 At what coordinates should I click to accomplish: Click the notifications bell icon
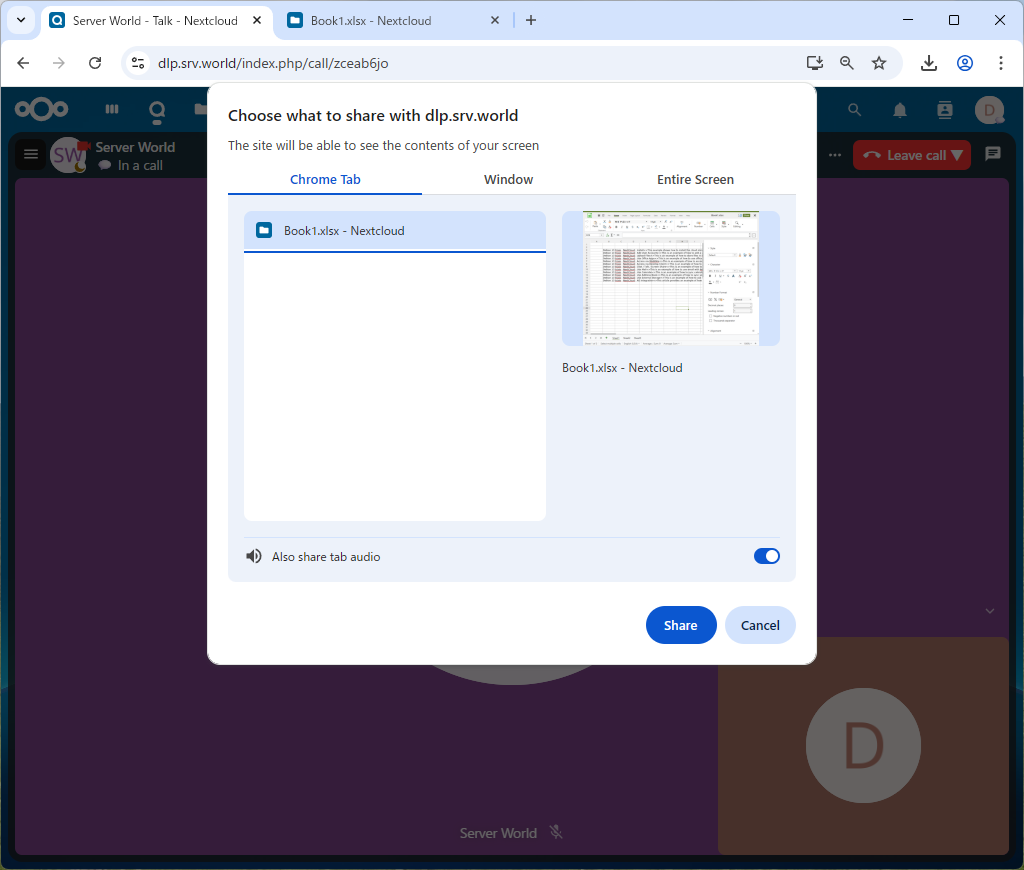tap(900, 110)
